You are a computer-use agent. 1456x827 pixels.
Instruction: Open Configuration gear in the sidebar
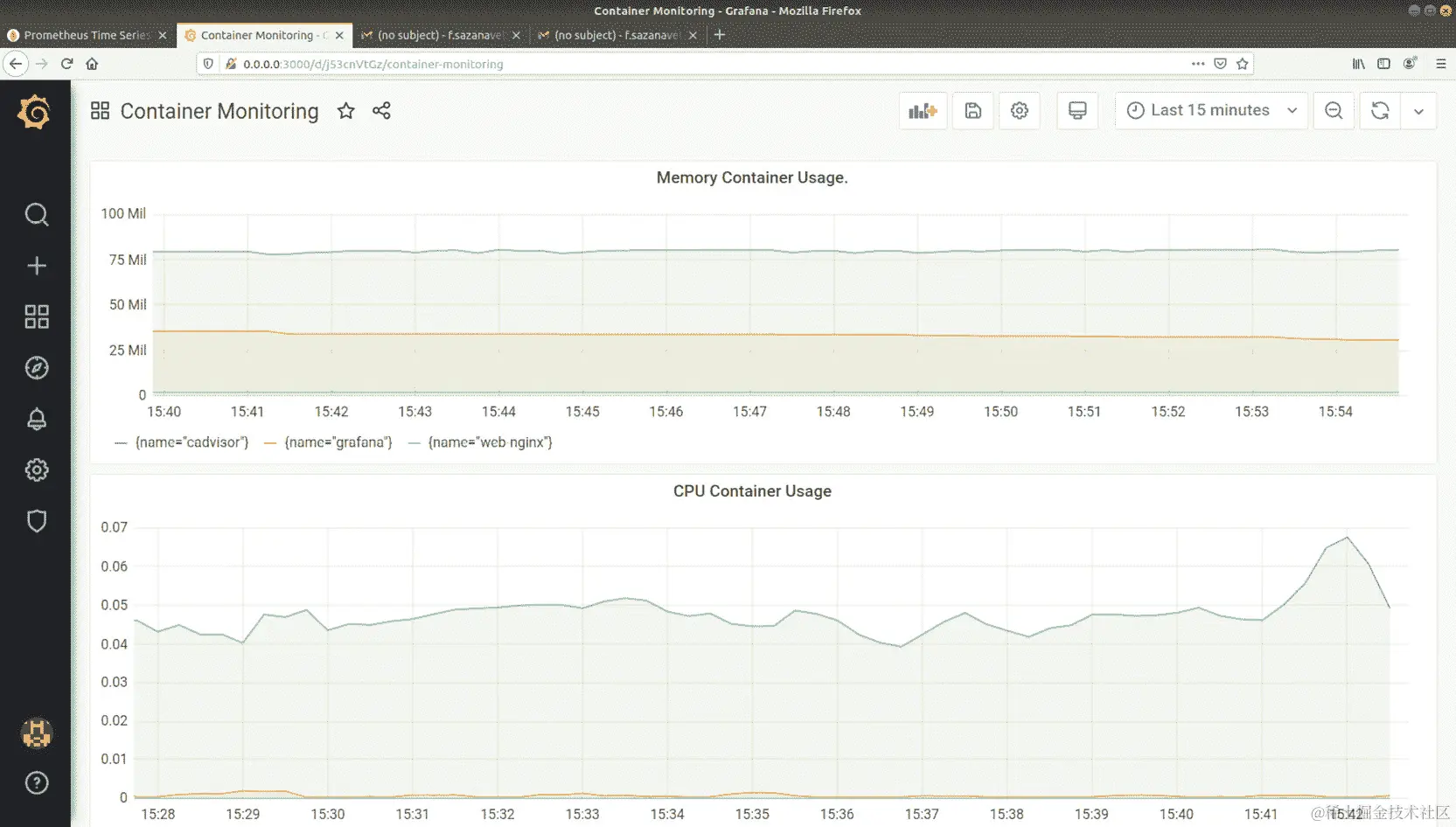tap(36, 469)
